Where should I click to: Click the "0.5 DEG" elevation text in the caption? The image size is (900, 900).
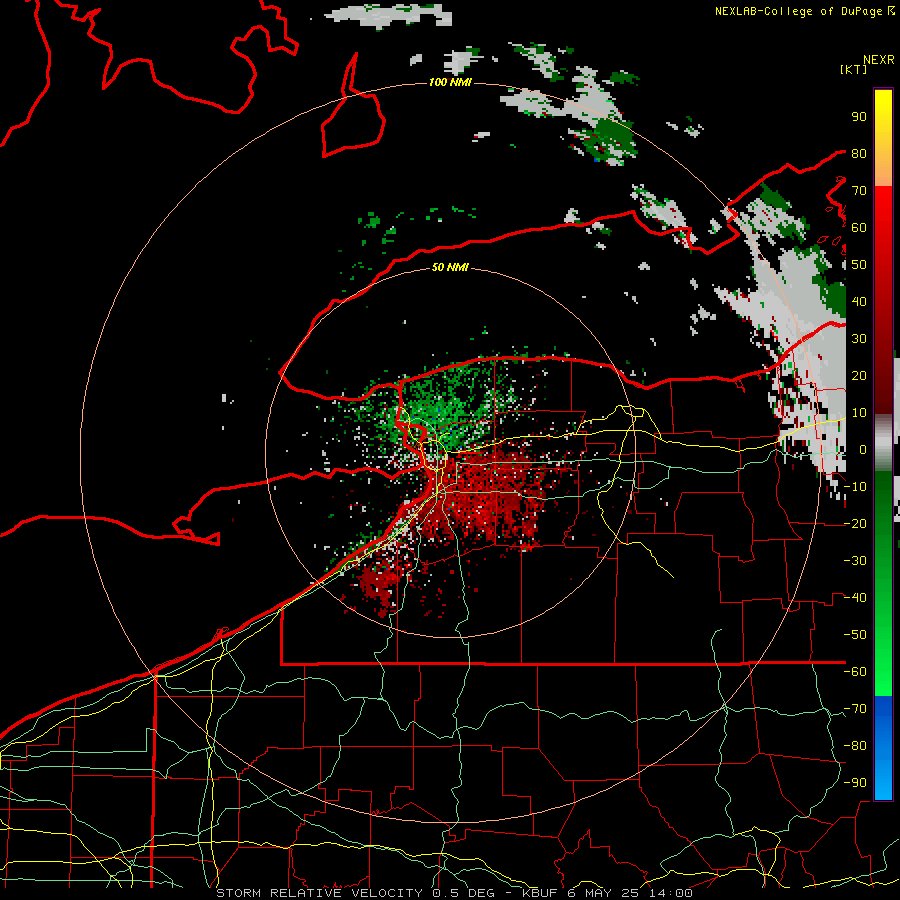coord(463,893)
